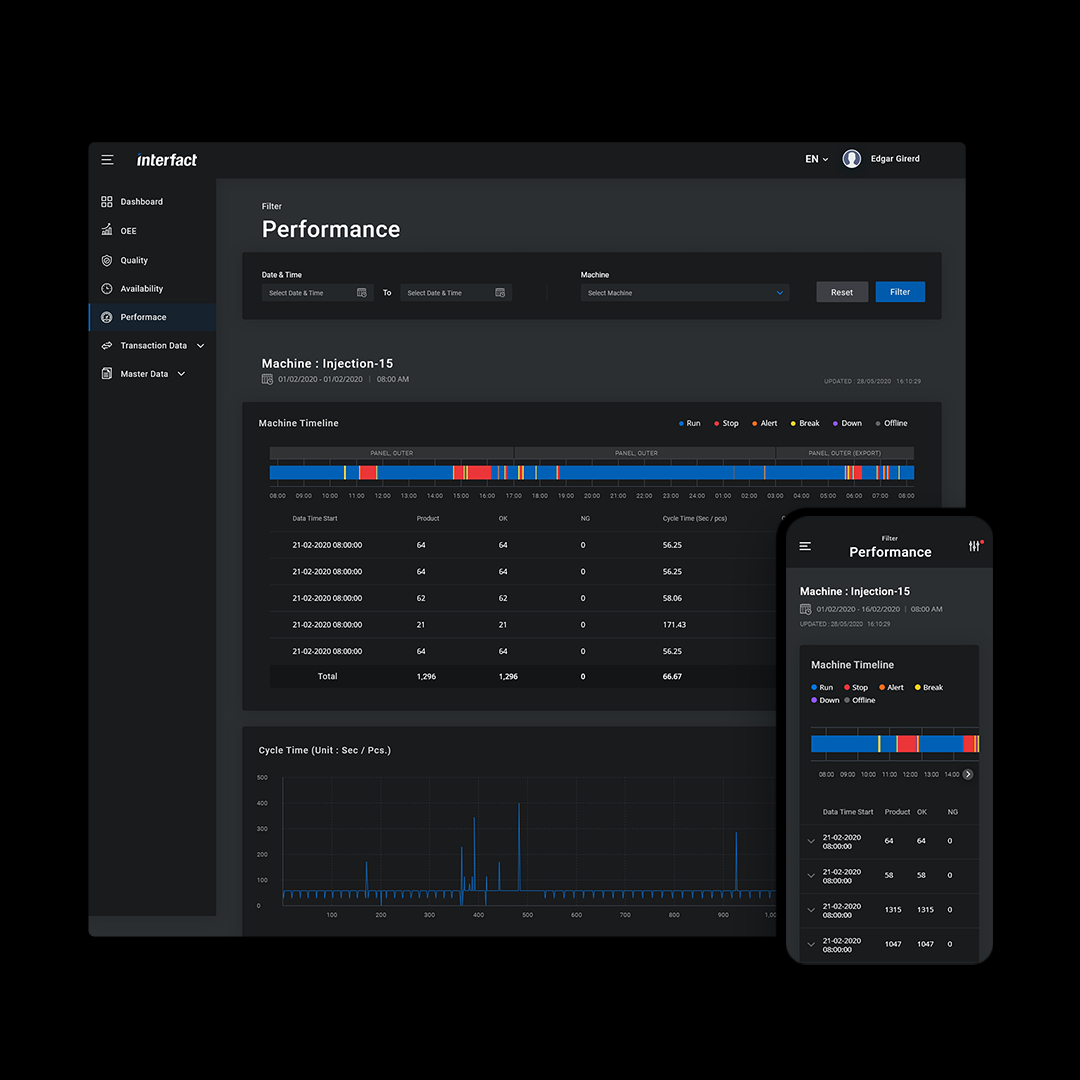
Task: Click the user avatar icon for Edgar Girerd
Action: (851, 159)
